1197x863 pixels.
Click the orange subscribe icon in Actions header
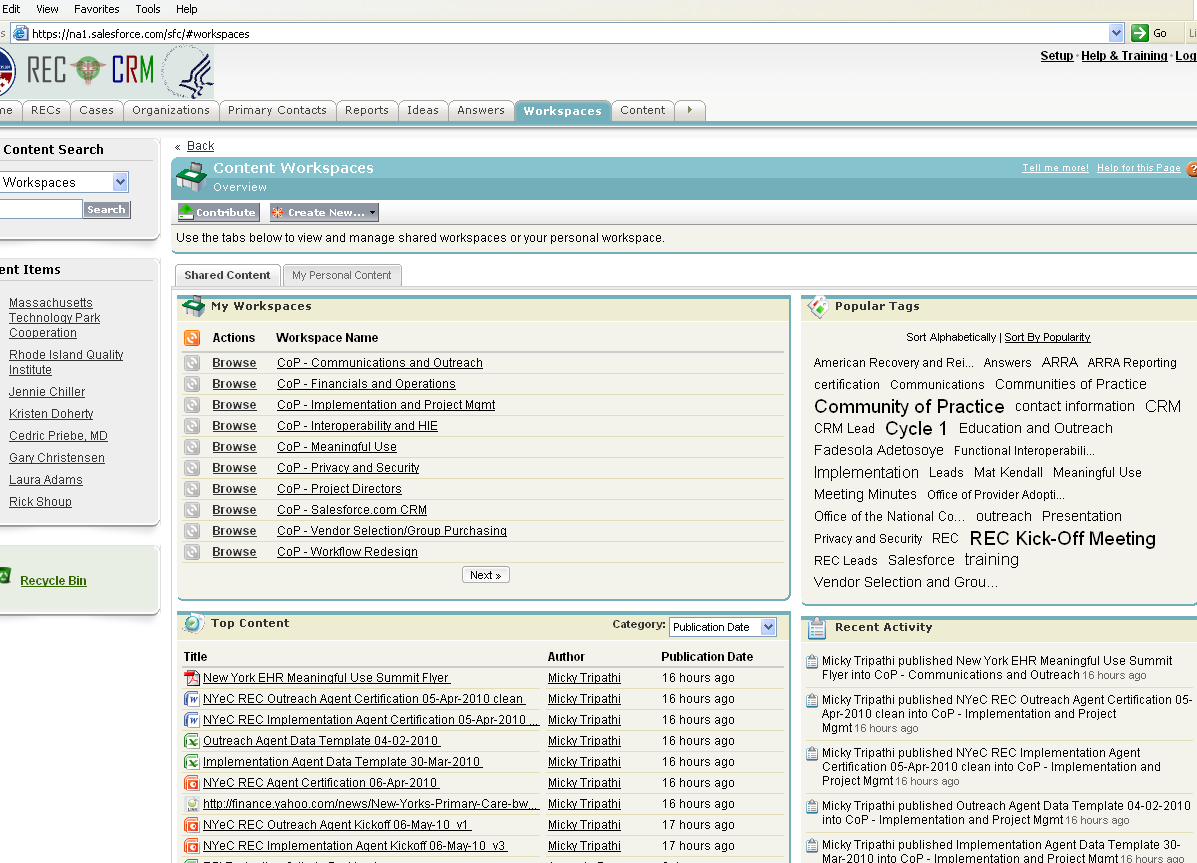point(192,338)
